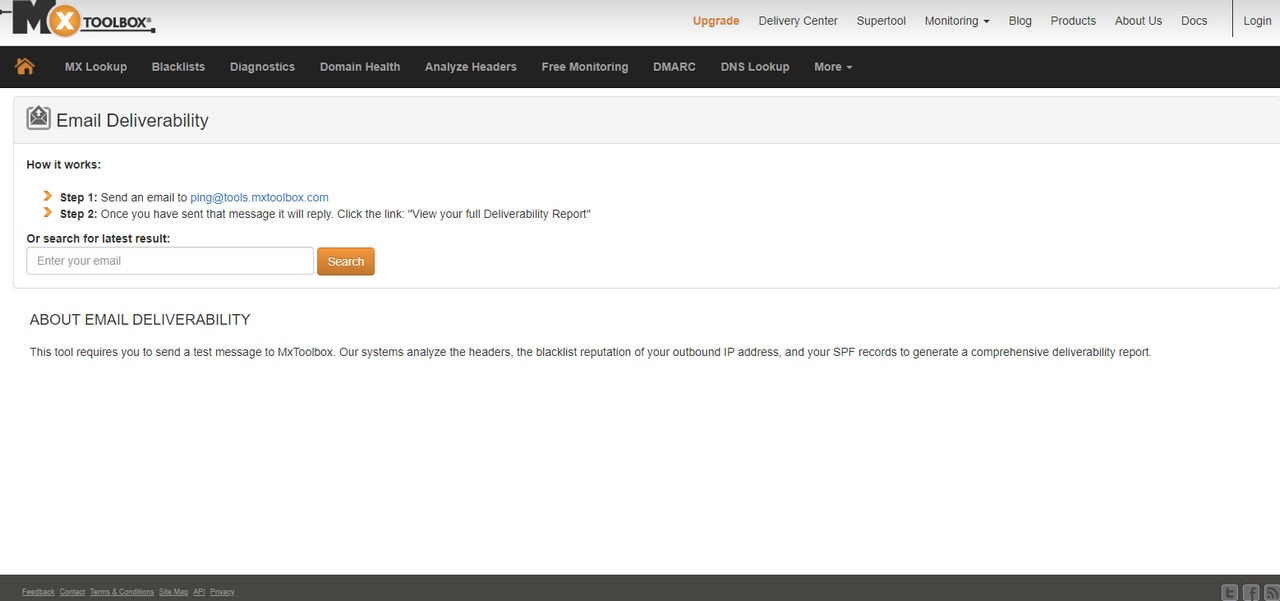Click the How it works heading

(x=64, y=165)
